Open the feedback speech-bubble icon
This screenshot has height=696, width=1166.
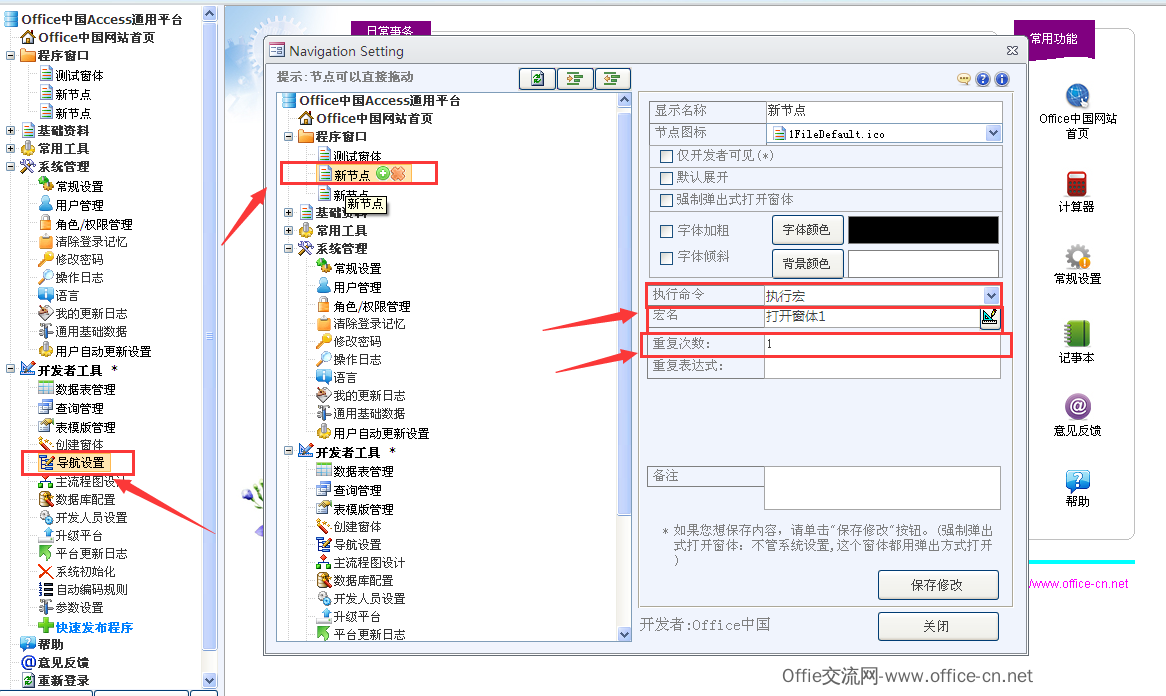pyautogui.click(x=964, y=79)
